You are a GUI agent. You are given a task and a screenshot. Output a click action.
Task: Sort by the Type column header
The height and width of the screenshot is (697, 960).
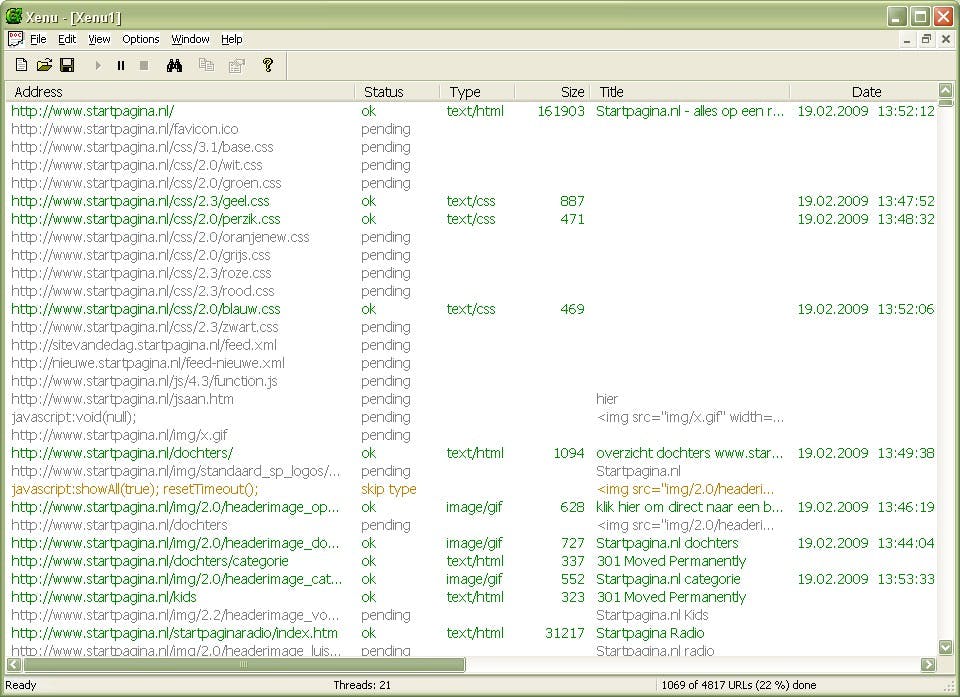(477, 92)
